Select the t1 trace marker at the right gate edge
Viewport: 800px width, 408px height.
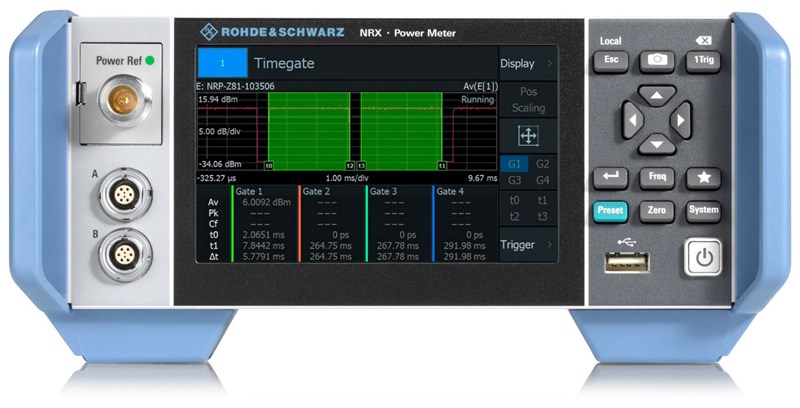442,166
